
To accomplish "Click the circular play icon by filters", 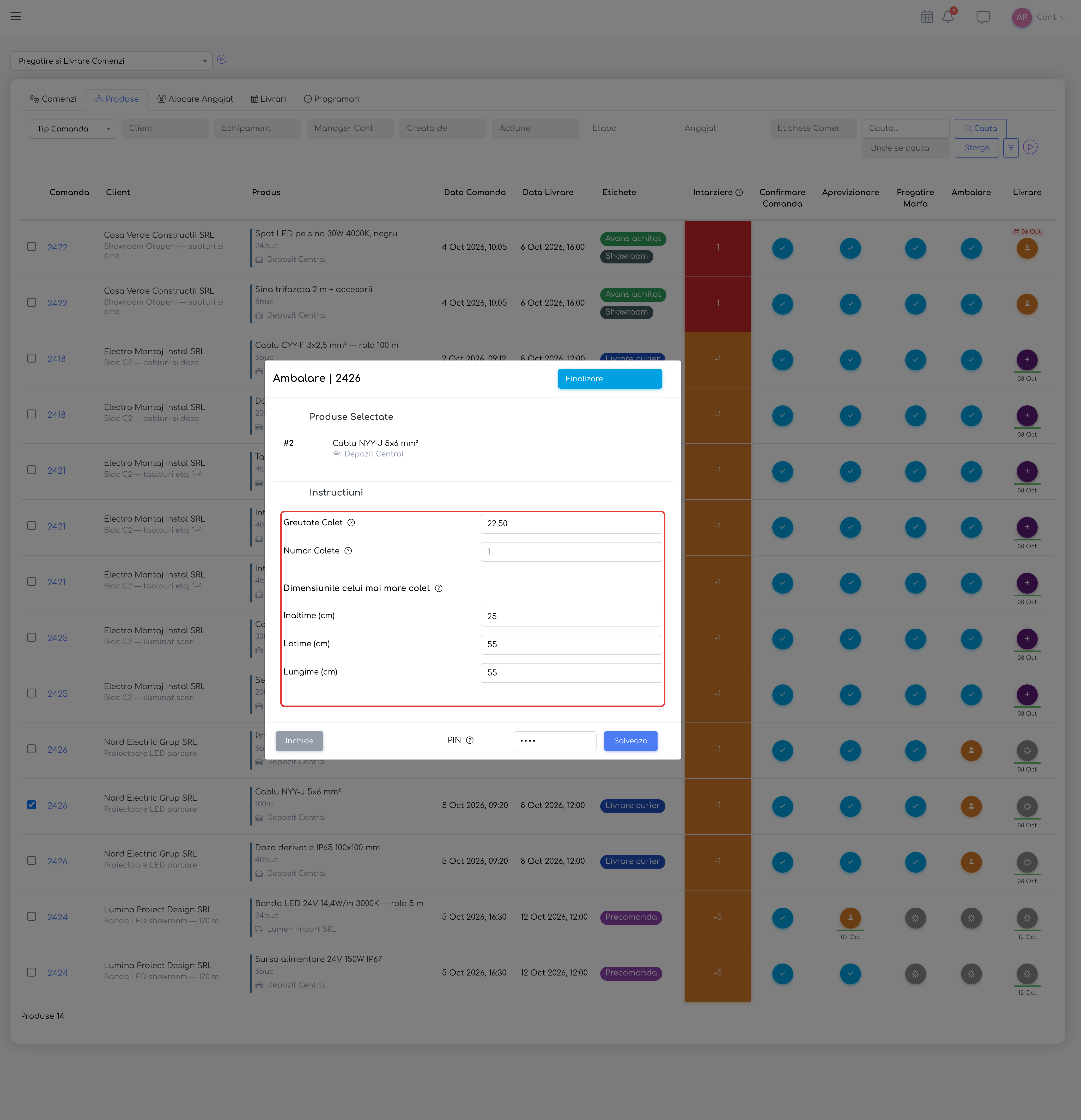I will [1030, 147].
